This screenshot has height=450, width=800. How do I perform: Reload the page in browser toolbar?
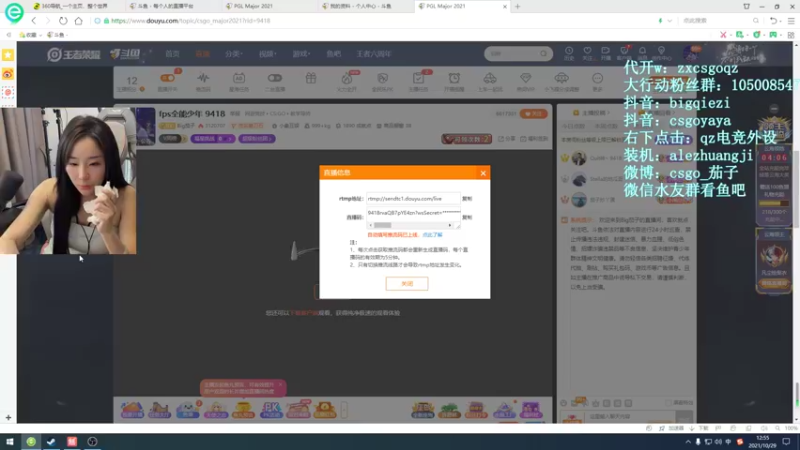click(63, 21)
